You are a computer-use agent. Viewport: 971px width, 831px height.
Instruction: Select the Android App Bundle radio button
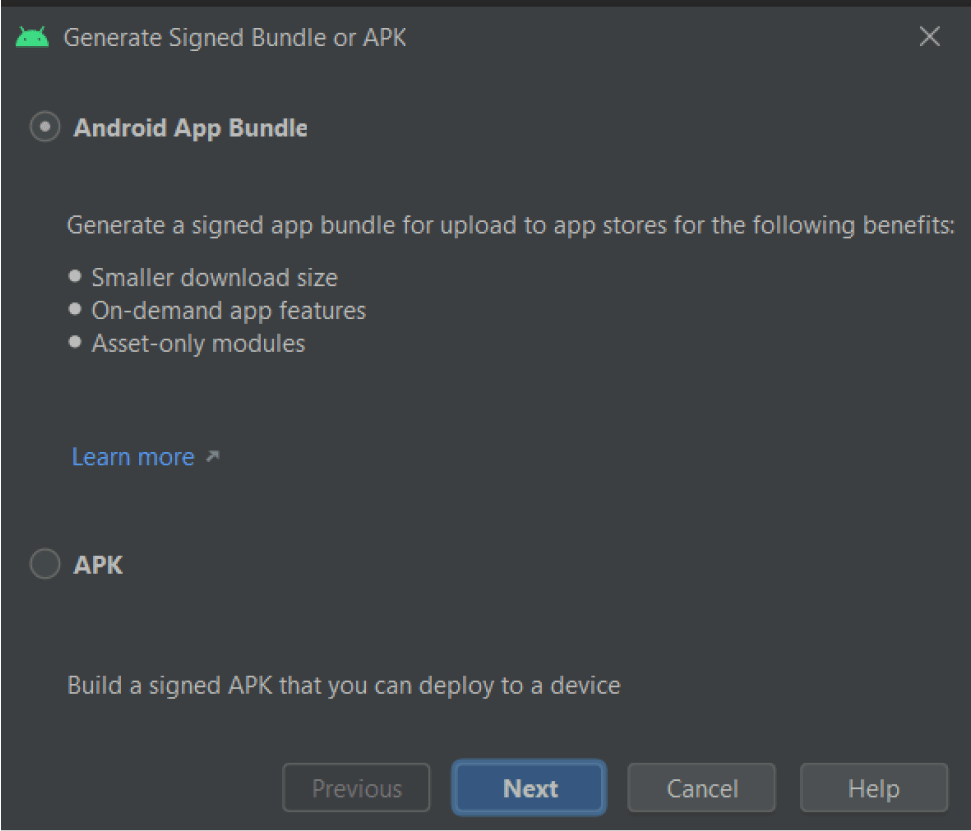click(44, 126)
